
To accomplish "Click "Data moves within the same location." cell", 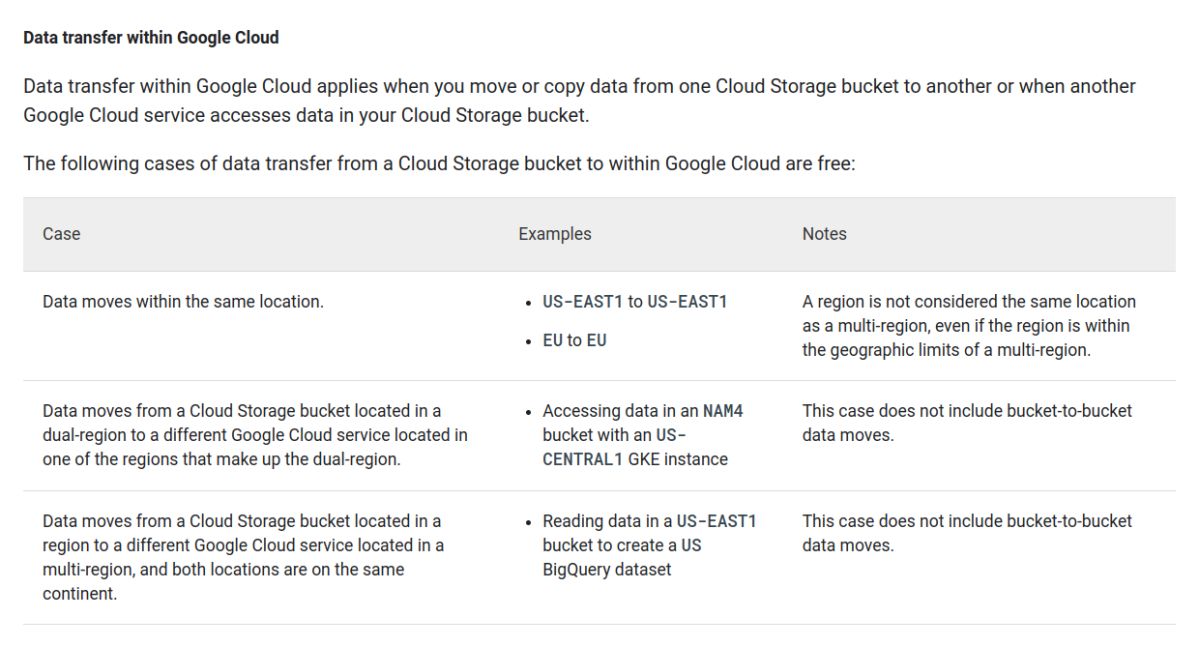I will pyautogui.click(x=183, y=302).
